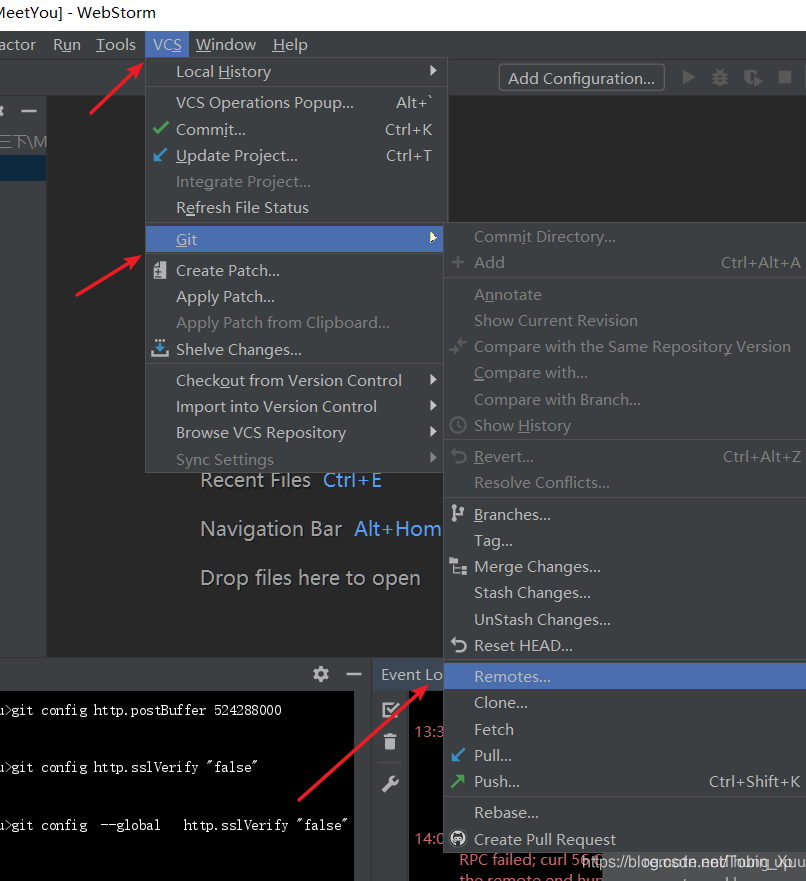Open the Run menu
The image size is (806, 881).
coord(67,44)
